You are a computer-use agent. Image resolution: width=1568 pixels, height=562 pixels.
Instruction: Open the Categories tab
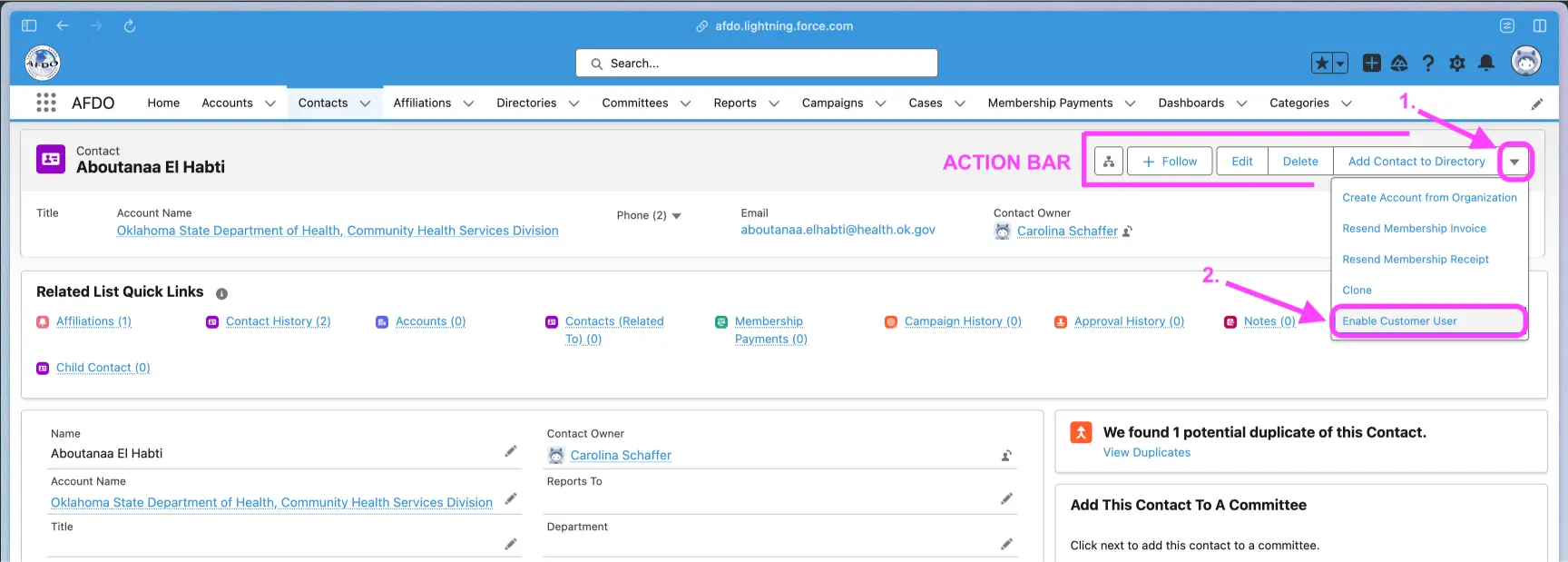pyautogui.click(x=1298, y=103)
